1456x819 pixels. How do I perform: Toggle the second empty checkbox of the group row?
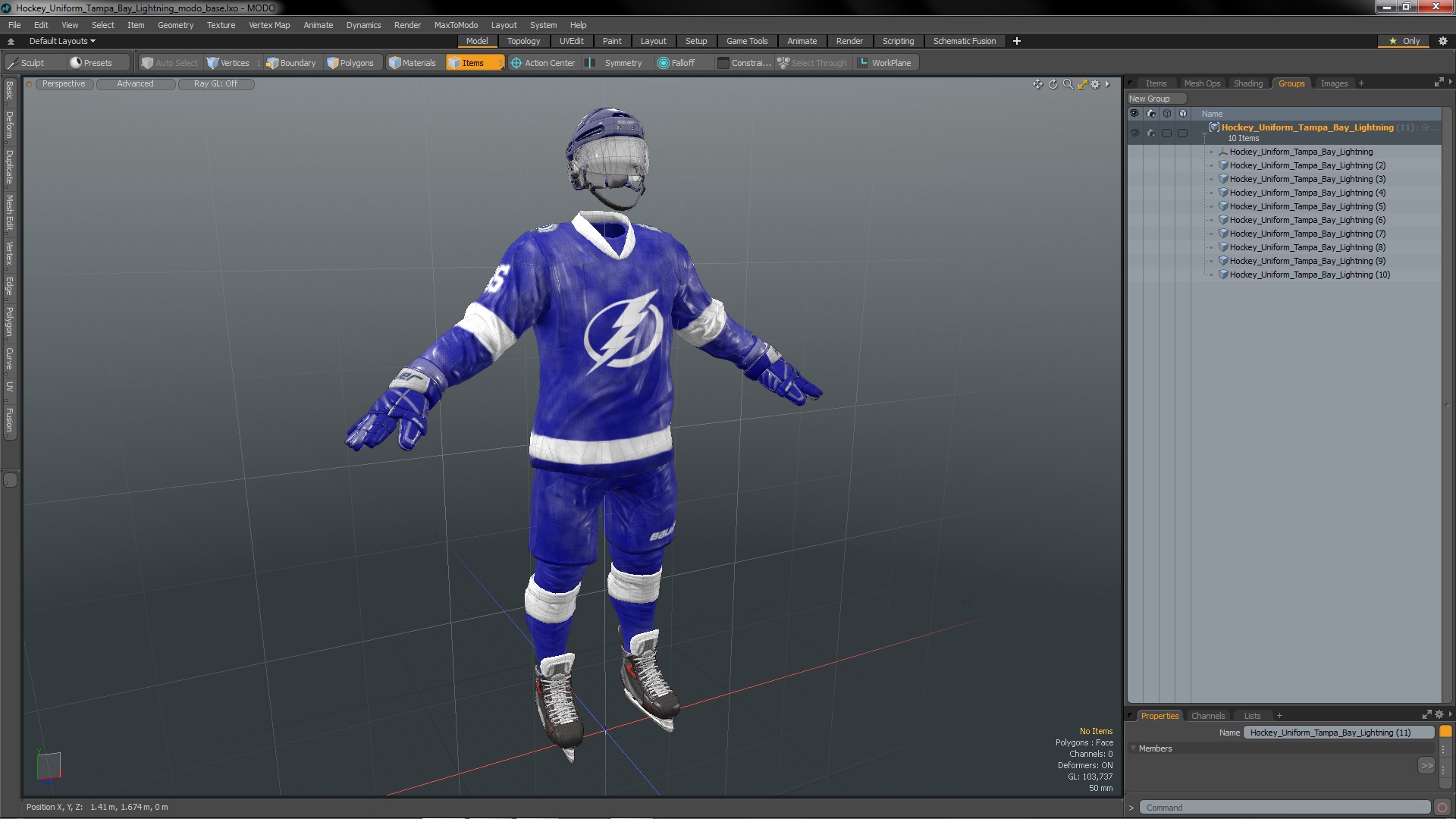click(x=1183, y=133)
